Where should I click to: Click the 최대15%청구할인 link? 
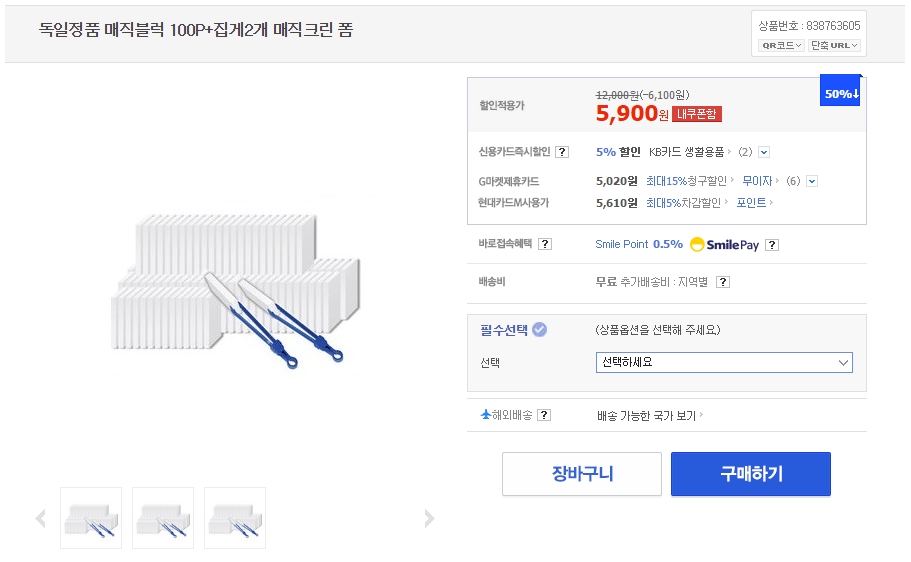pyautogui.click(x=688, y=181)
